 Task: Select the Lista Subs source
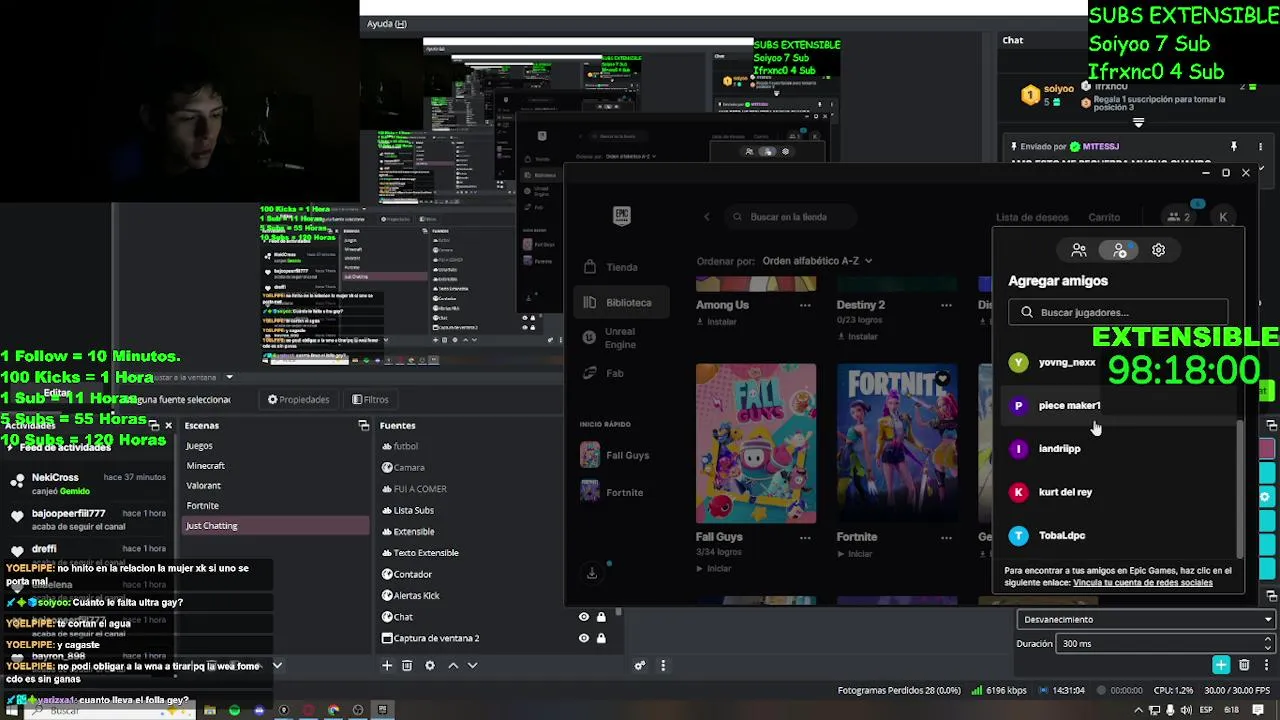[x=413, y=510]
